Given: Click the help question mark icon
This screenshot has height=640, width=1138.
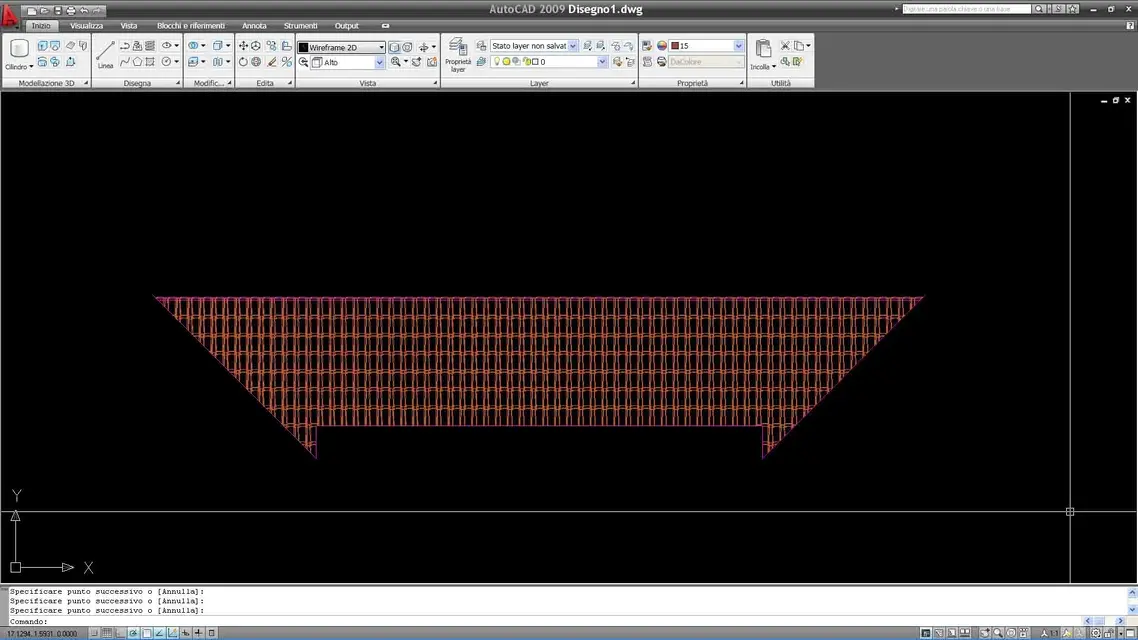Looking at the screenshot, I should (x=1130, y=25).
